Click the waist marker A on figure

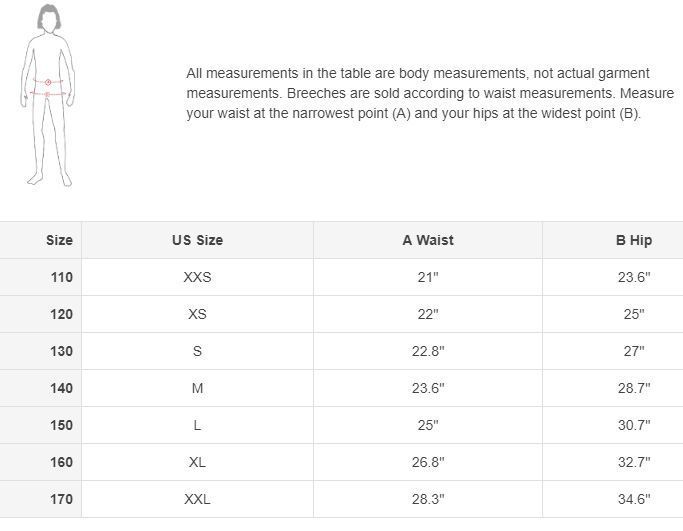click(x=47, y=82)
